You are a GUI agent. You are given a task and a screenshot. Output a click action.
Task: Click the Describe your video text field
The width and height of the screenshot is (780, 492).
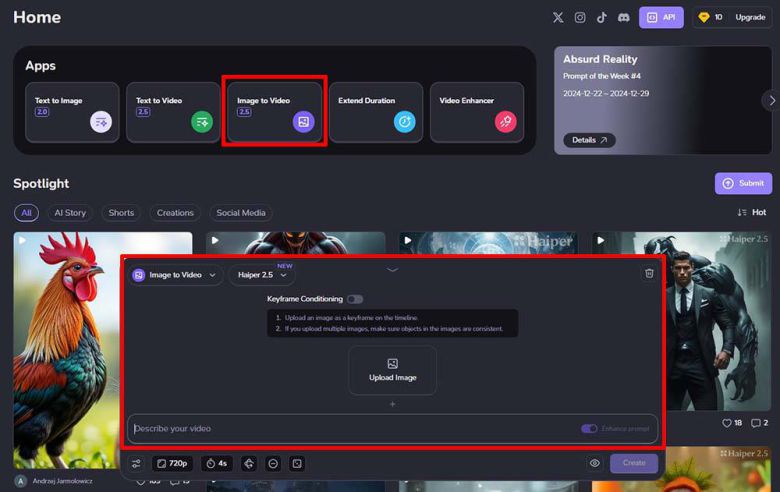pyautogui.click(x=350, y=429)
